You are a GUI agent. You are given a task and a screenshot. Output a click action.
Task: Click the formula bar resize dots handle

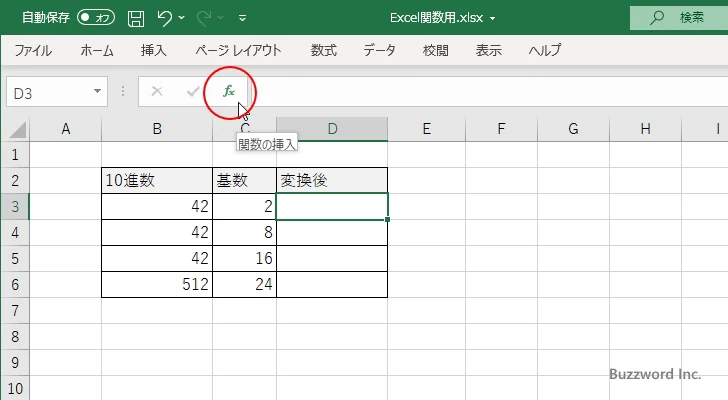click(x=123, y=91)
